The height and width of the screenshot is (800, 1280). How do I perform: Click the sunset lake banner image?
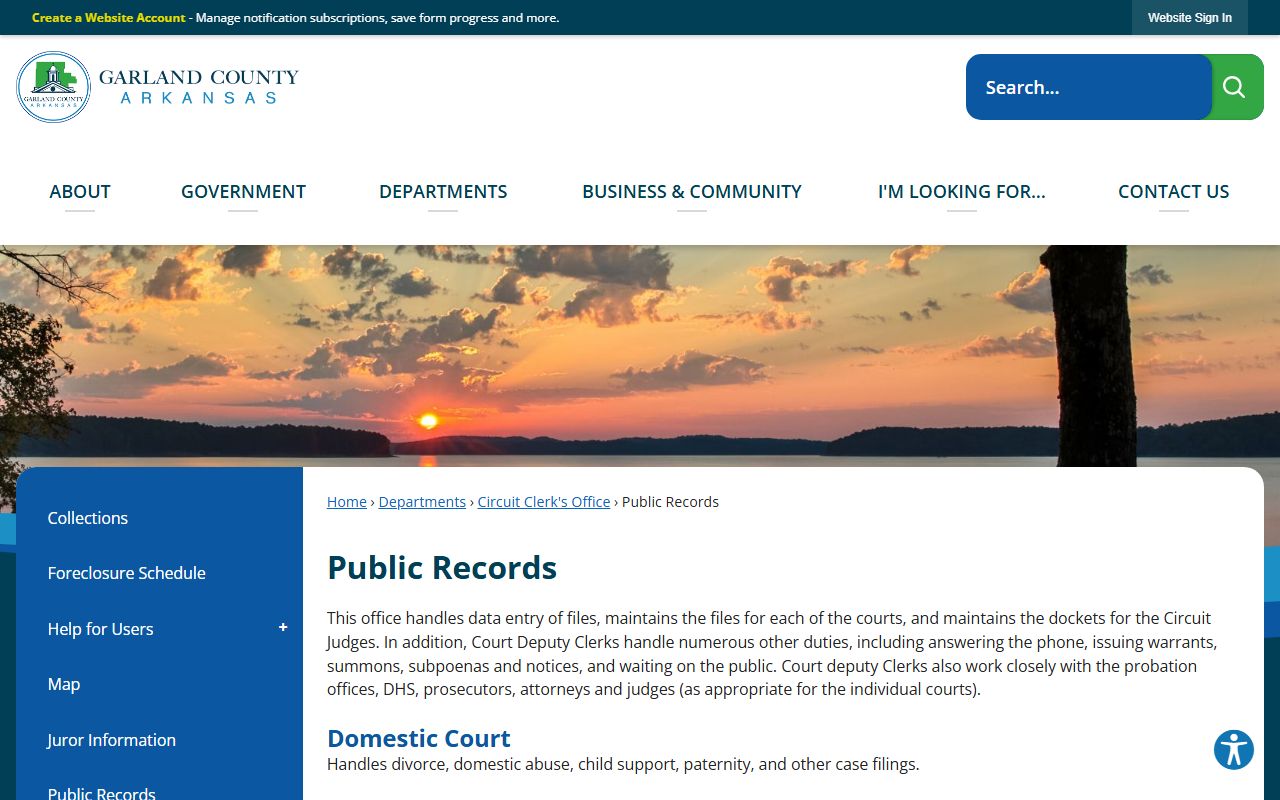640,356
